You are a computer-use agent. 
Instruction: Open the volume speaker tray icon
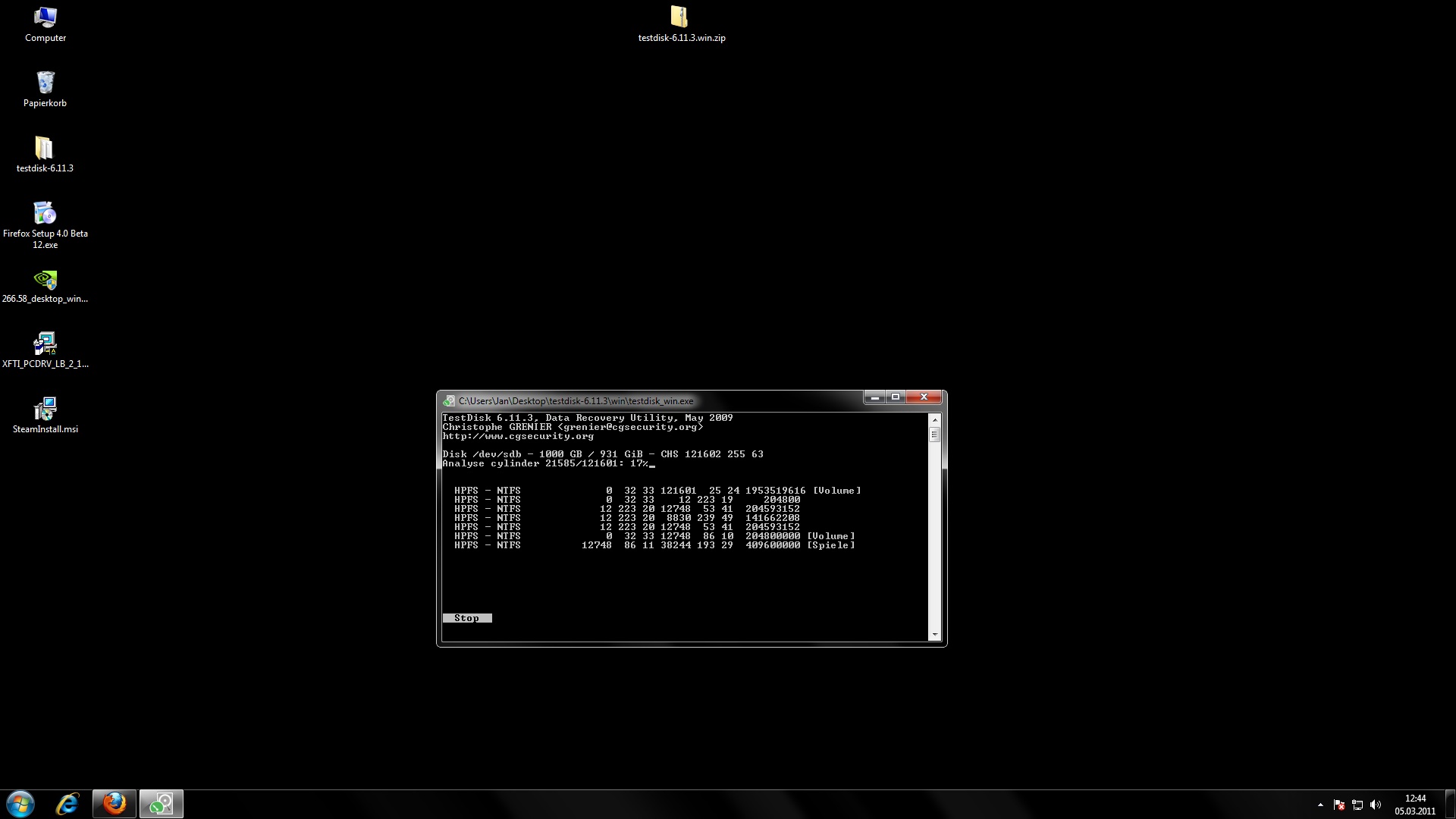[x=1376, y=805]
